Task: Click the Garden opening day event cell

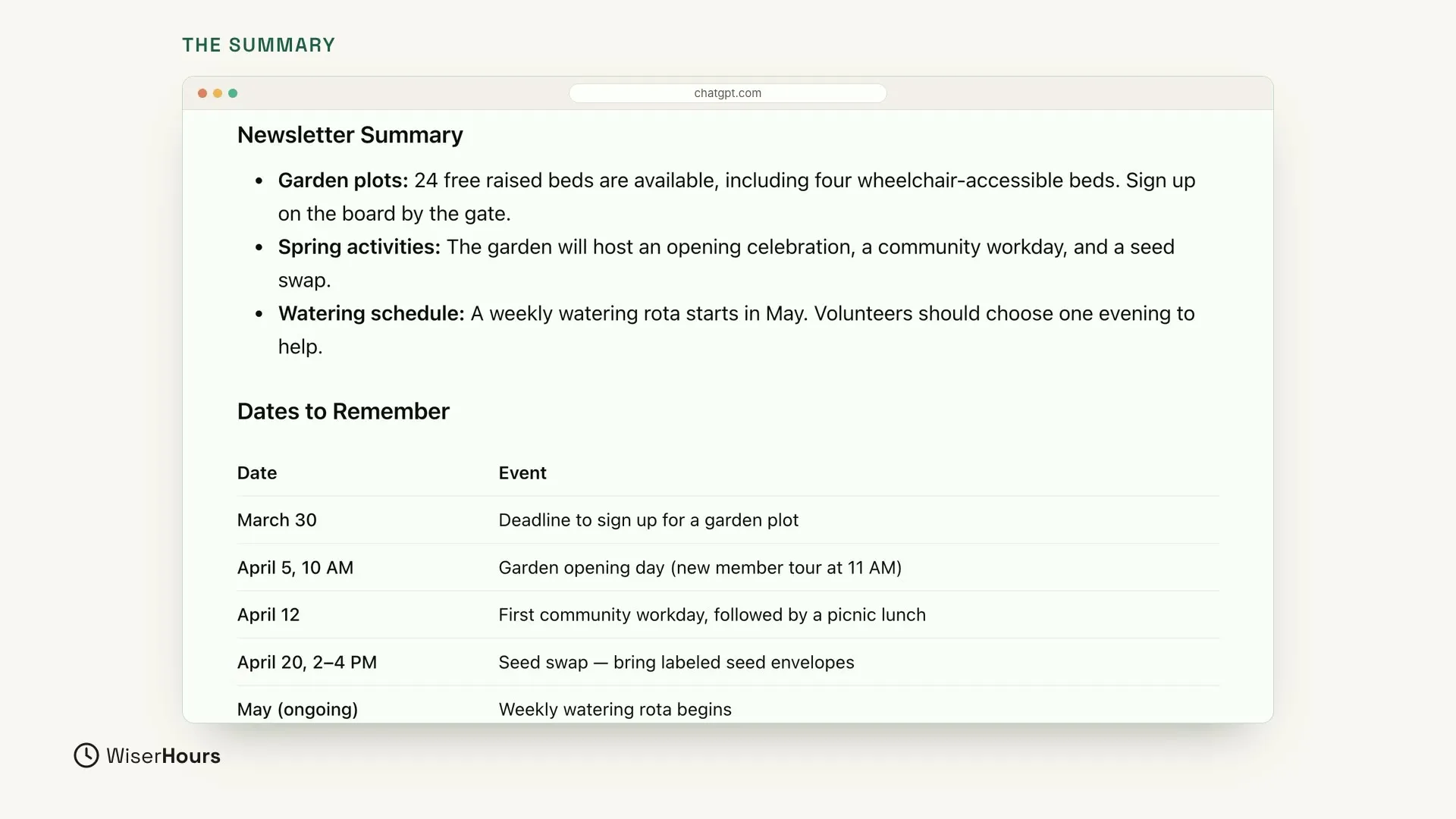Action: (700, 568)
